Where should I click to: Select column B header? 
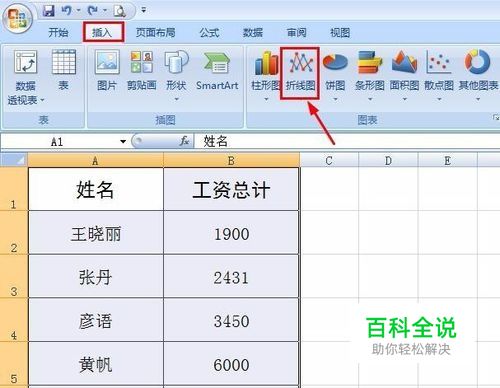(x=231, y=161)
